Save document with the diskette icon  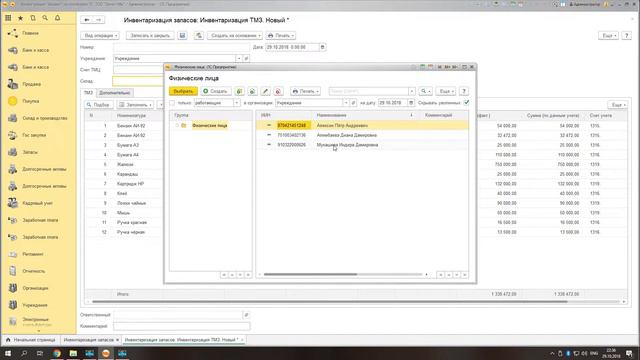[x=182, y=36]
